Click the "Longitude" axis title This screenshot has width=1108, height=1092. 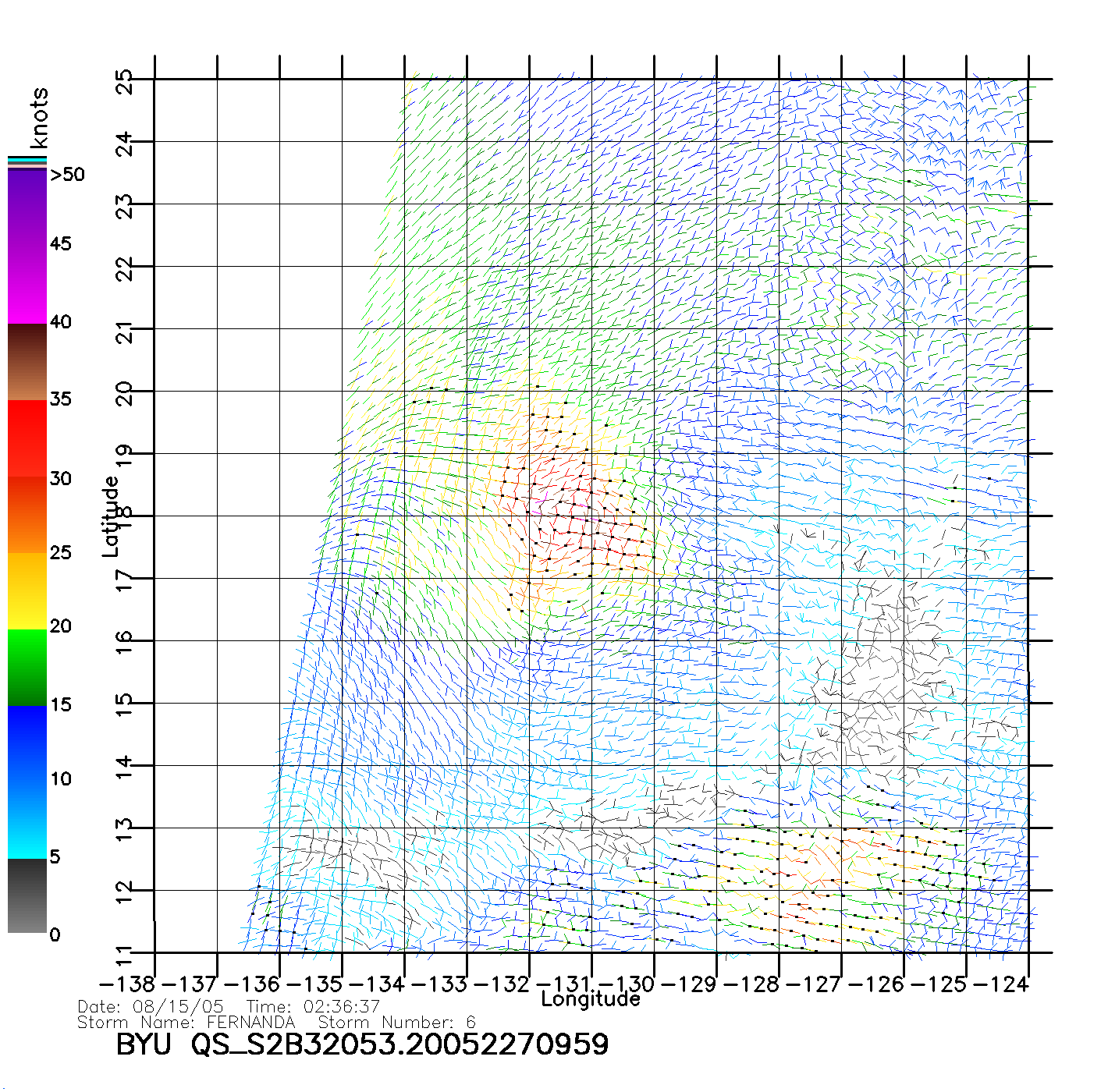pyautogui.click(x=591, y=999)
